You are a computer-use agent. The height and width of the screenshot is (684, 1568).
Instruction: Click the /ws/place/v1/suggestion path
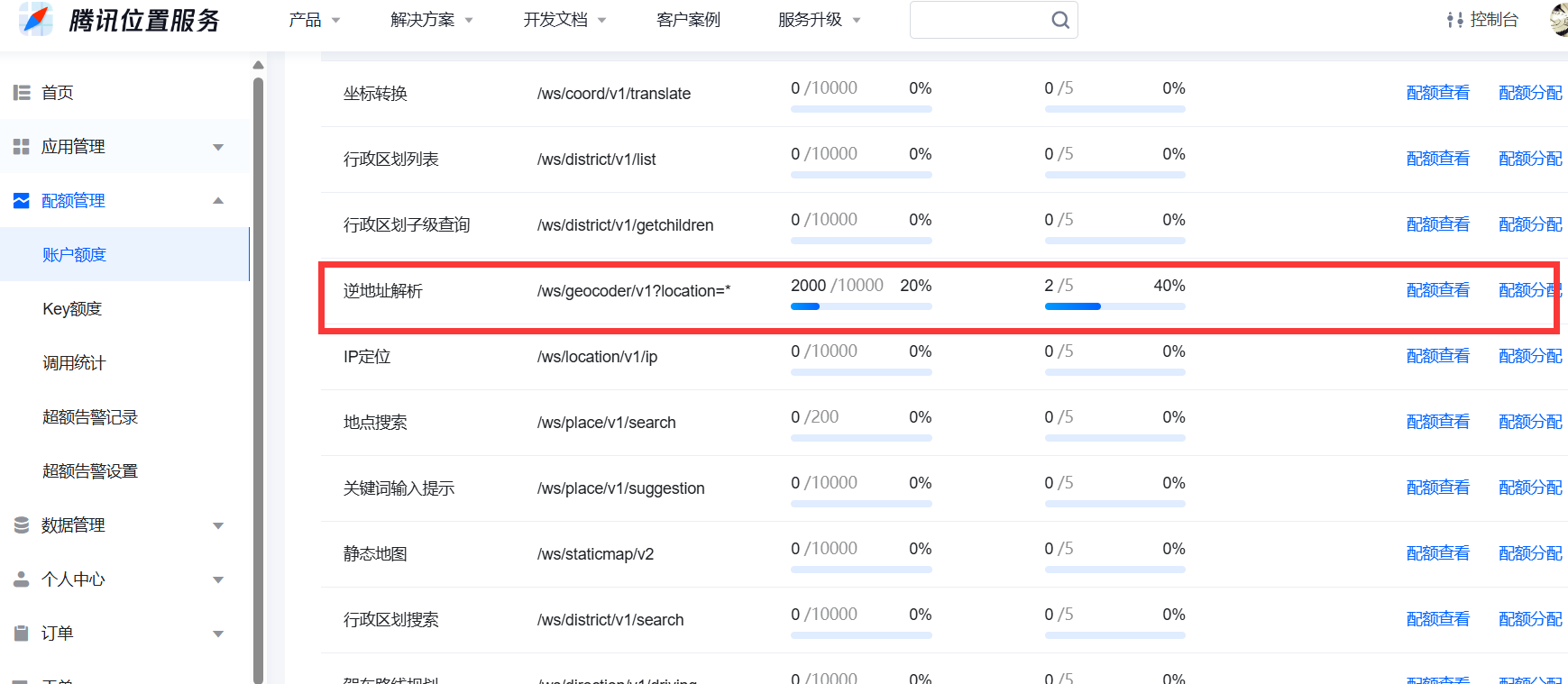620,488
